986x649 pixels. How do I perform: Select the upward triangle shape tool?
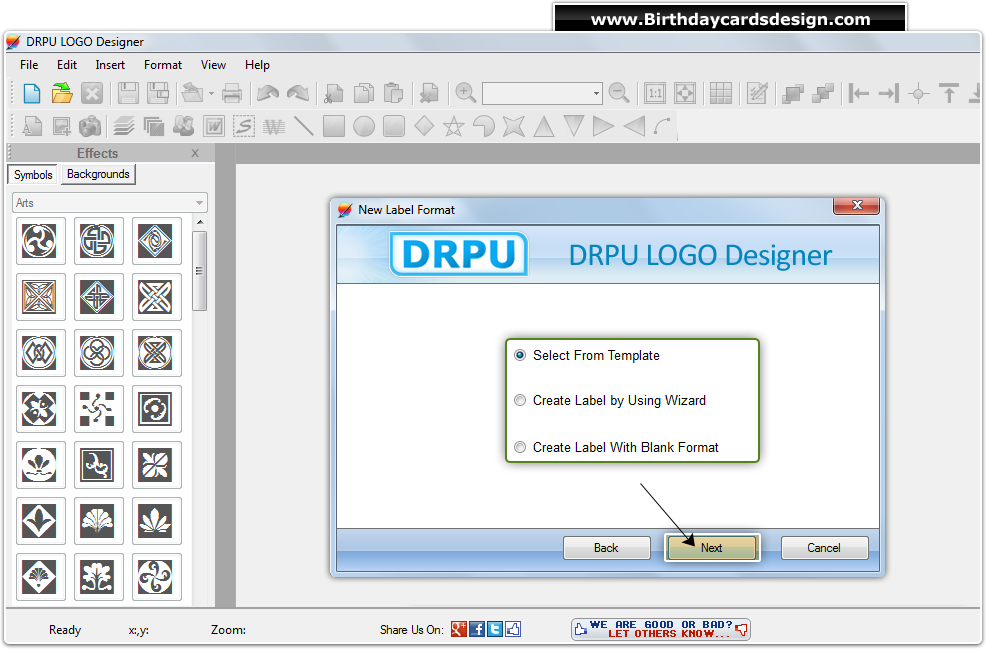[x=544, y=126]
